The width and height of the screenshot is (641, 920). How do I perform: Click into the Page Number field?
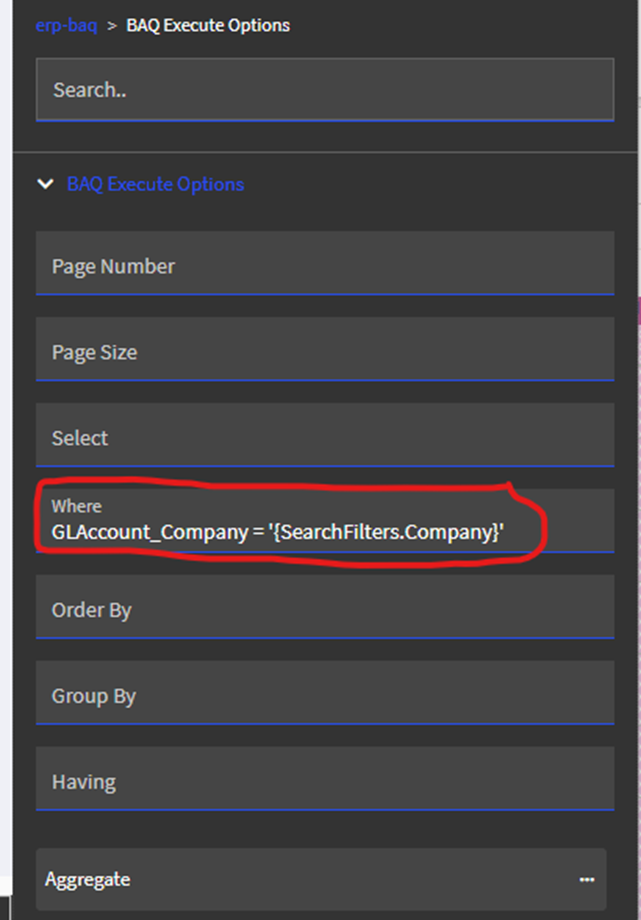pos(324,266)
